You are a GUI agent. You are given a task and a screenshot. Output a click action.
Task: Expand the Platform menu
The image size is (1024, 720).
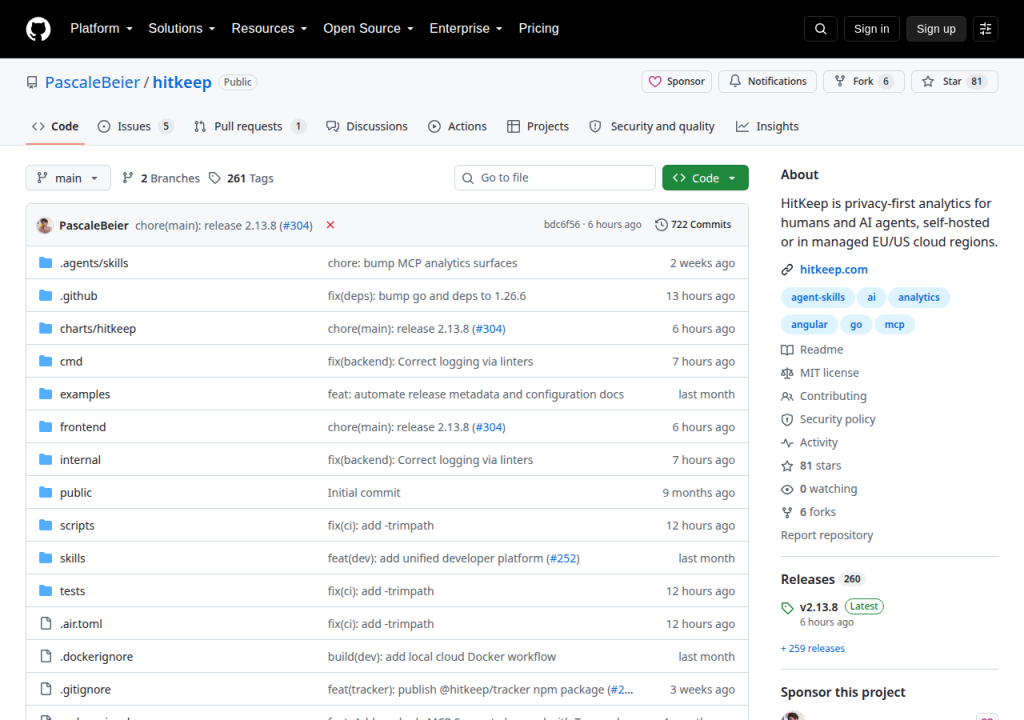pyautogui.click(x=101, y=29)
